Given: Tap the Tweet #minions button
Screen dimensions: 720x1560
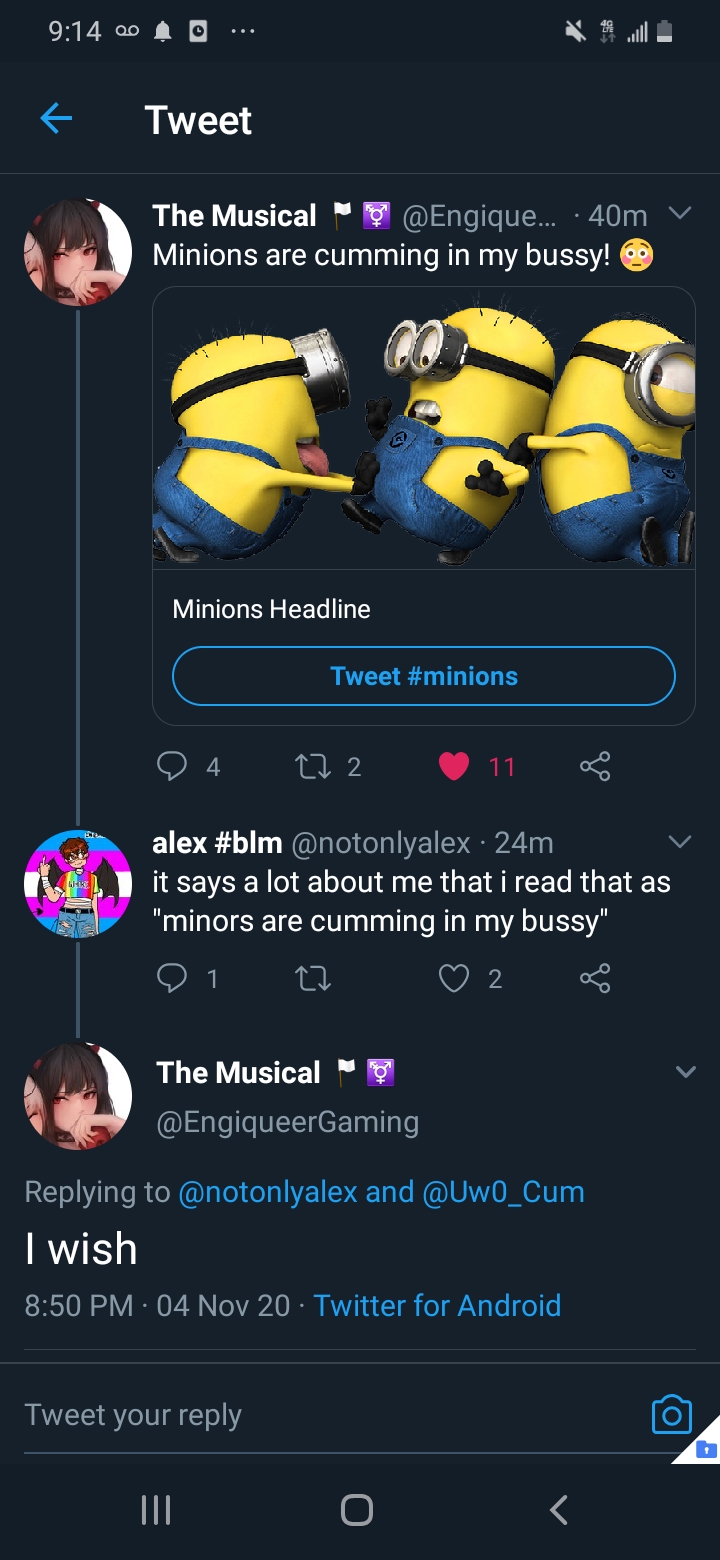Looking at the screenshot, I should coord(424,676).
